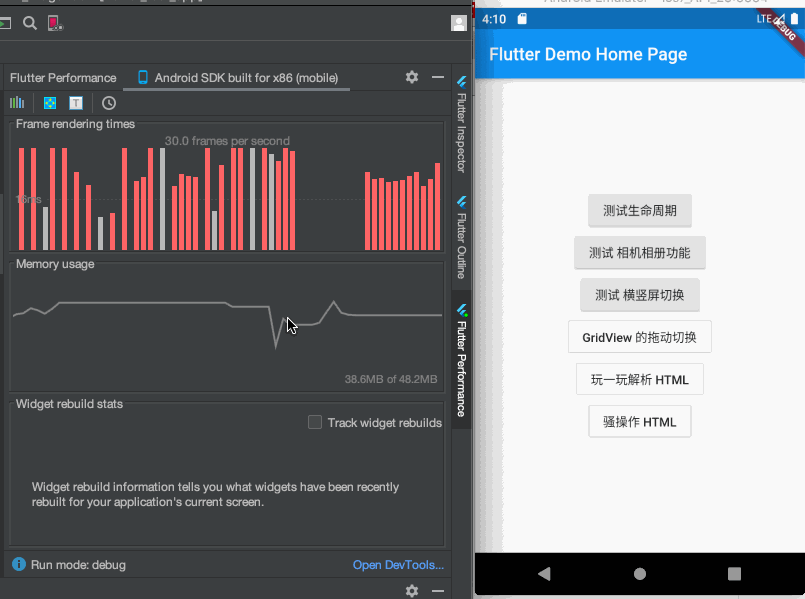Select the Android SDK built for x86 tab
The image size is (805, 599).
[x=237, y=78]
